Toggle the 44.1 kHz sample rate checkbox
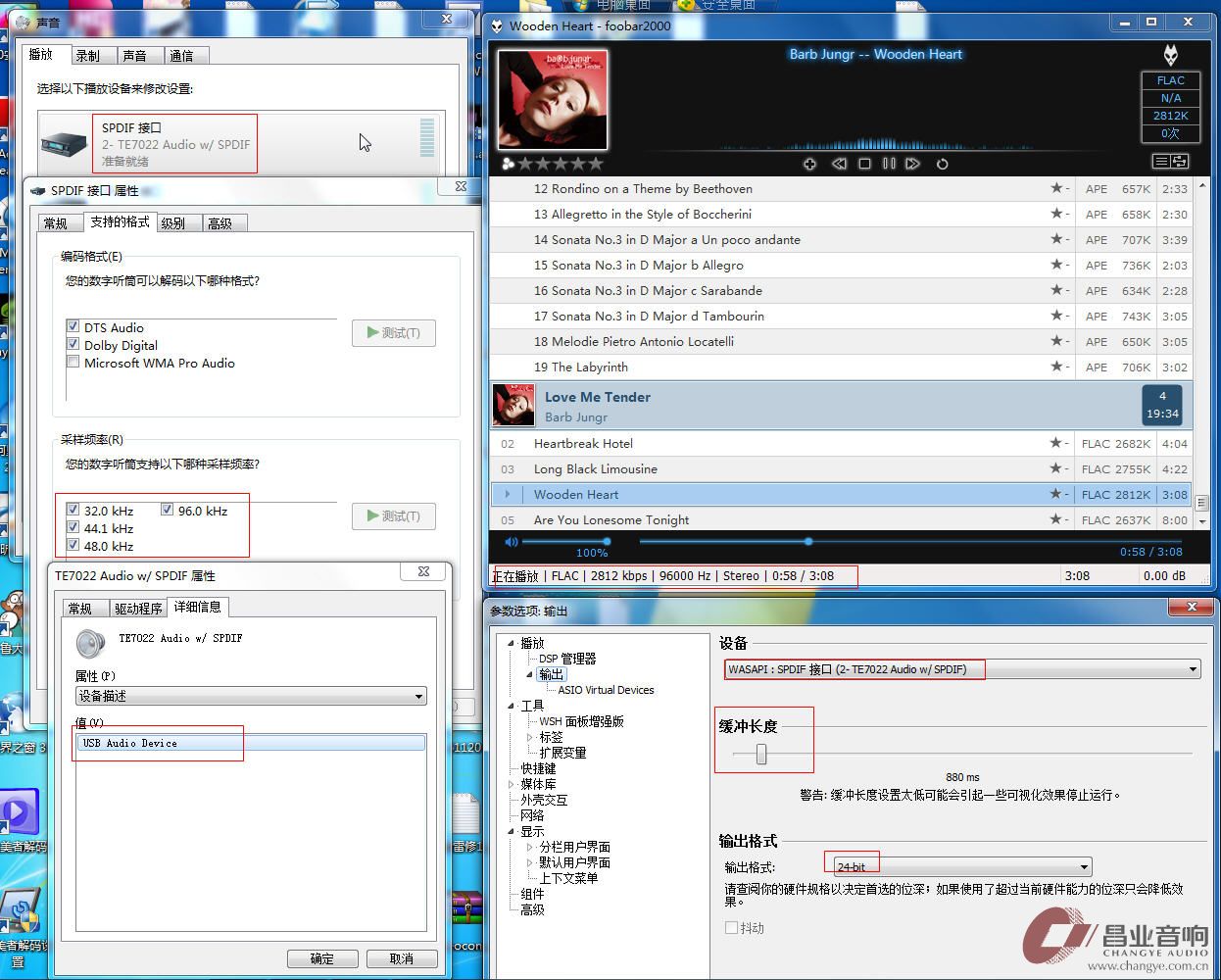 [x=73, y=527]
